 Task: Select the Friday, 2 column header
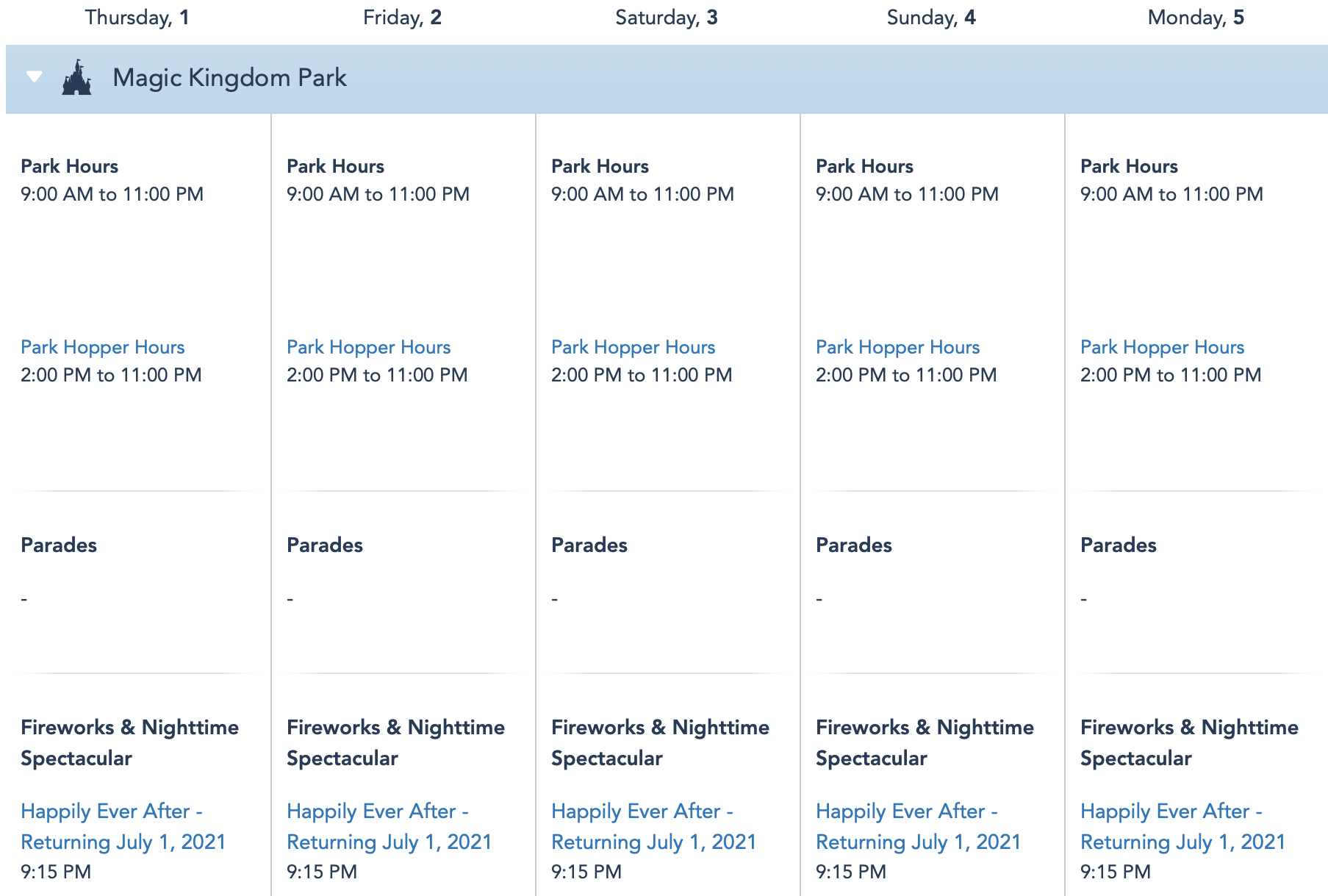coord(402,18)
